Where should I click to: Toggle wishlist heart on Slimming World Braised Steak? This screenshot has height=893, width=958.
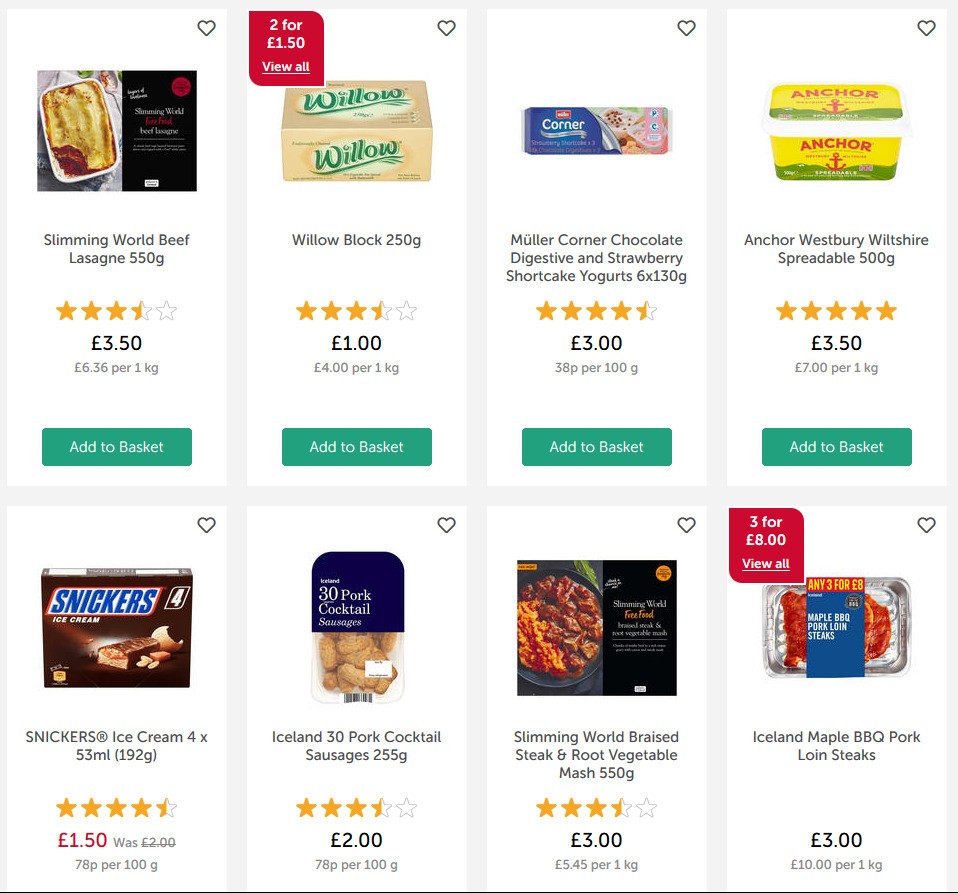click(x=686, y=525)
